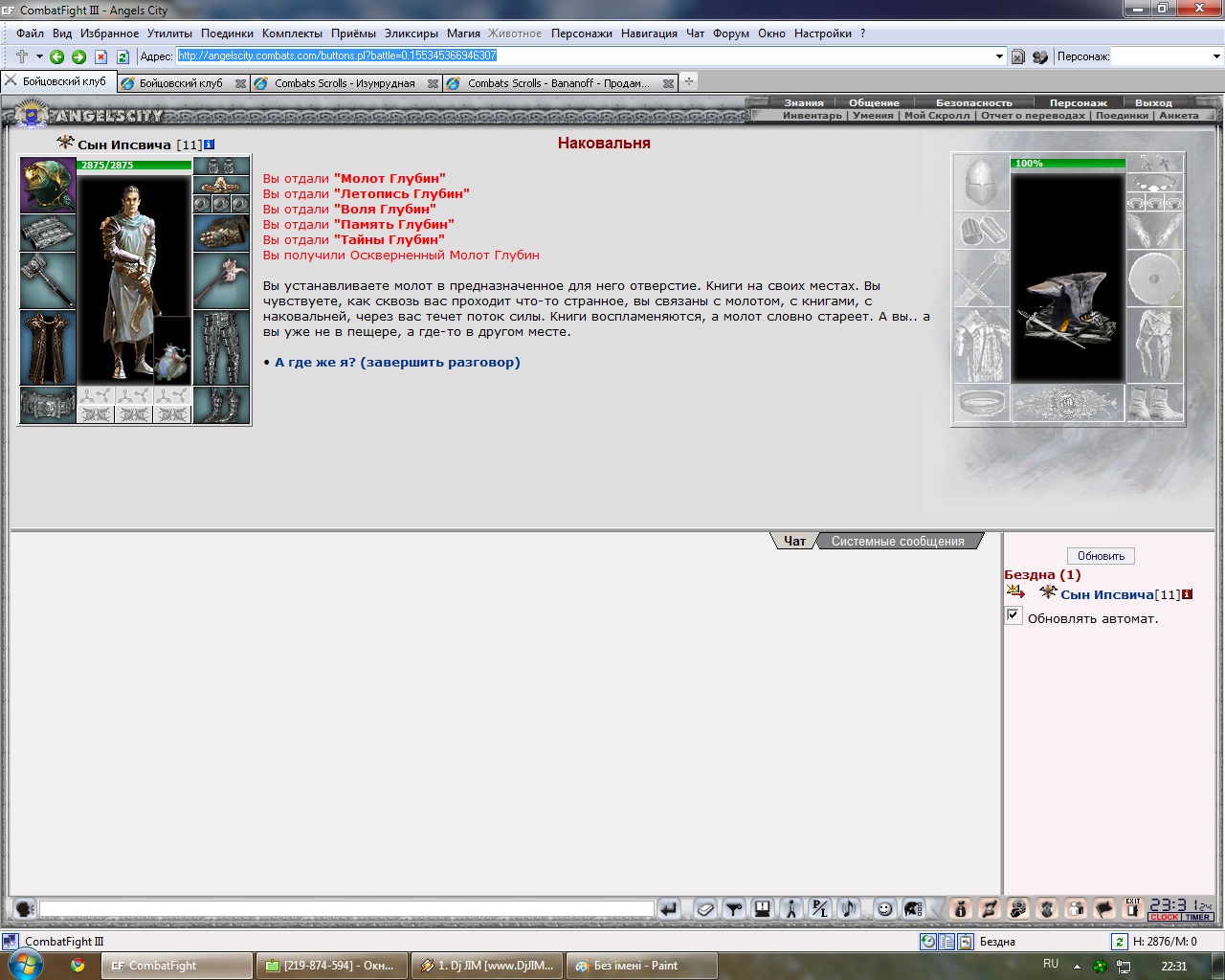Image resolution: width=1225 pixels, height=980 pixels.
Task: Click the equipped belt slot
Action: pyautogui.click(x=48, y=405)
